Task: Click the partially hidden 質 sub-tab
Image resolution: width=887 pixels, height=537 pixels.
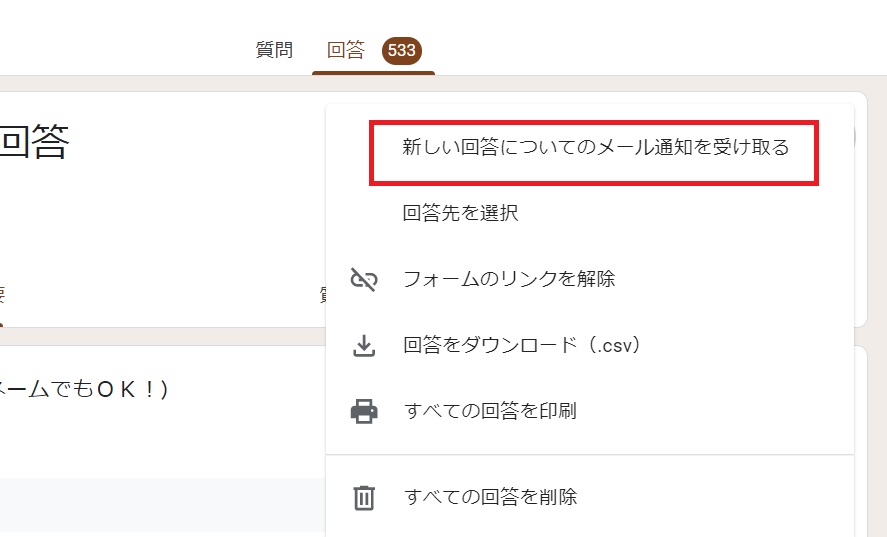Action: pos(322,294)
